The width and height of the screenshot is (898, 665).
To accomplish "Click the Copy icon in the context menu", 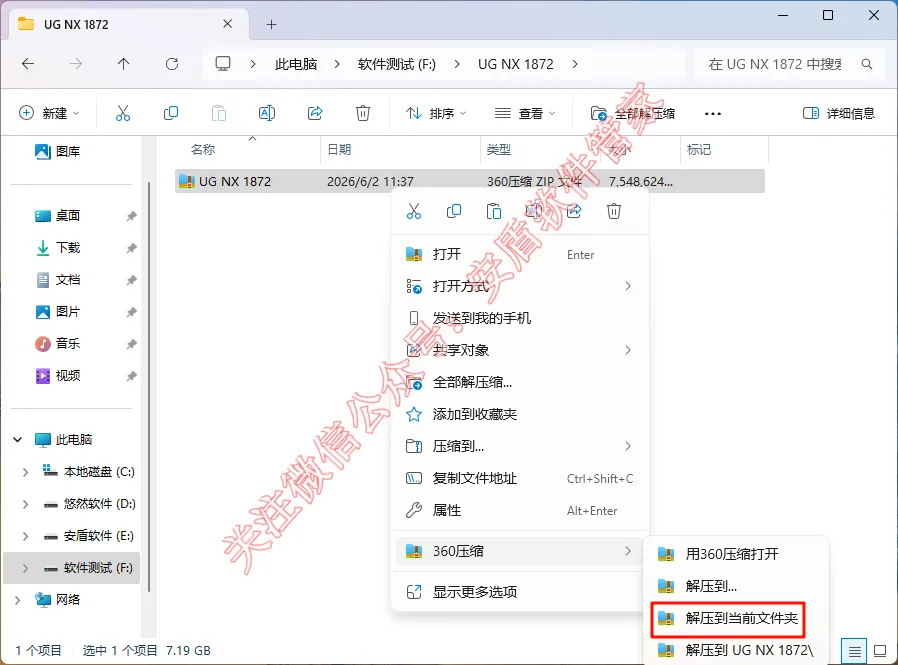I will point(454,211).
